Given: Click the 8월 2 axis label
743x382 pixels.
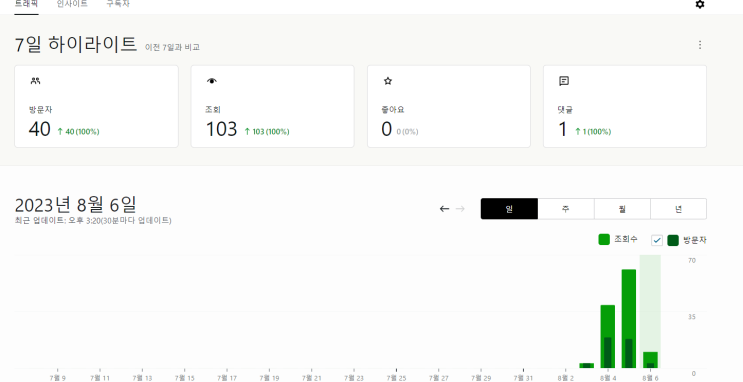Looking at the screenshot, I should (x=566, y=378).
